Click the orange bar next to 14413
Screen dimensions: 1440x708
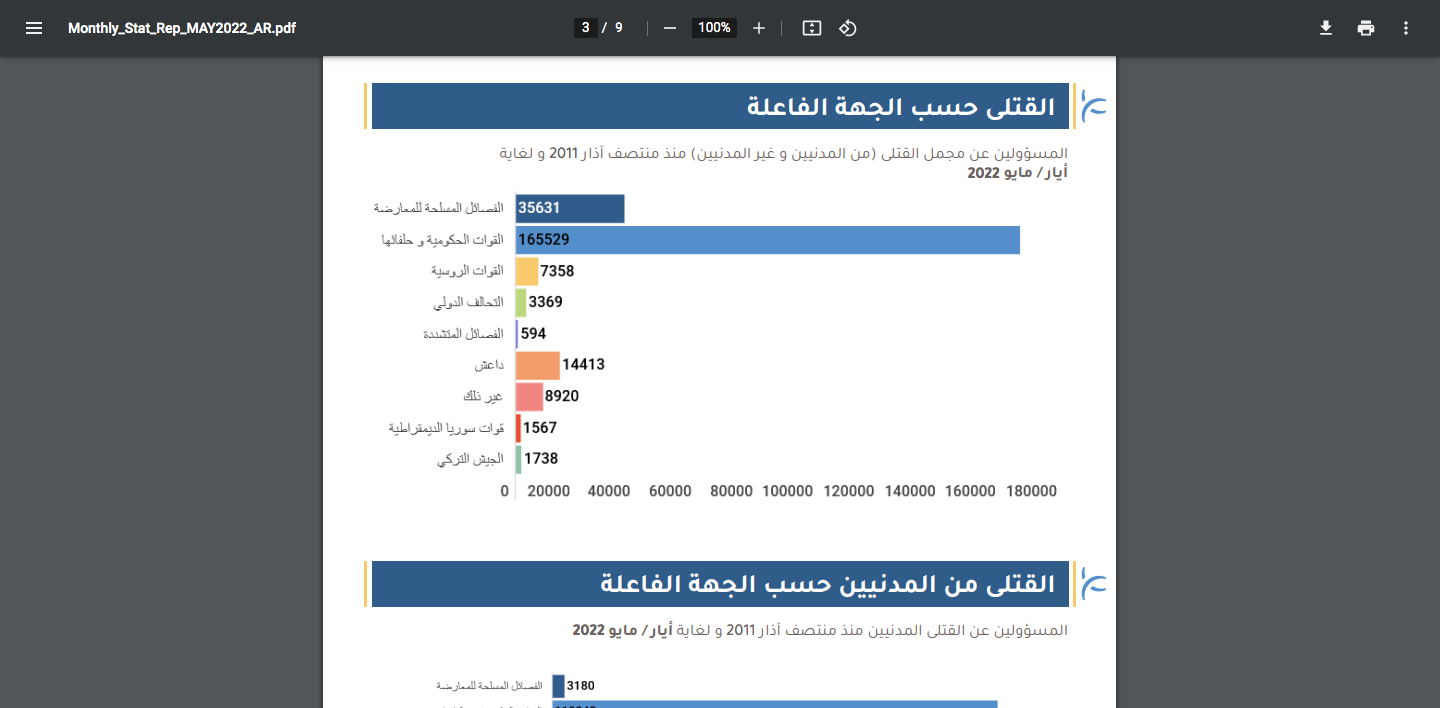[538, 365]
